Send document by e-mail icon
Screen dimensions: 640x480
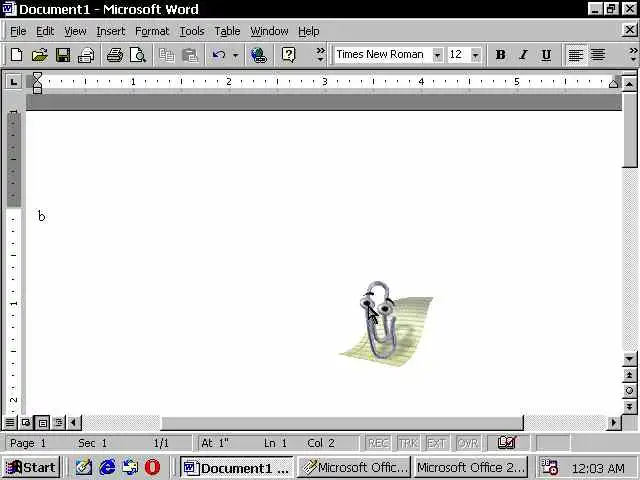point(86,55)
